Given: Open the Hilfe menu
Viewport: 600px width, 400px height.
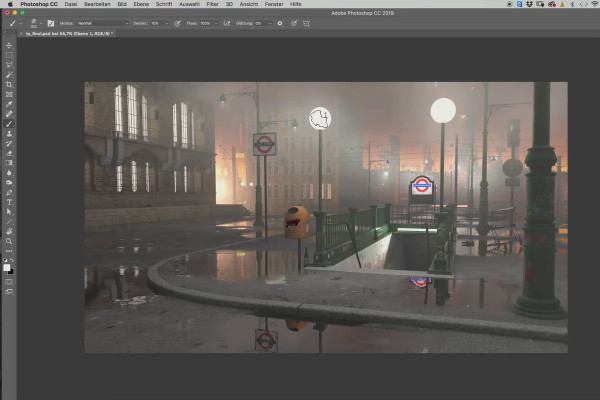Looking at the screenshot, I should point(295,4).
